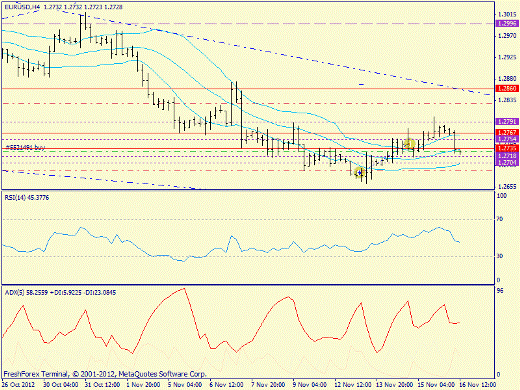Click the 6 Nov 12:00 time label

click(227, 384)
